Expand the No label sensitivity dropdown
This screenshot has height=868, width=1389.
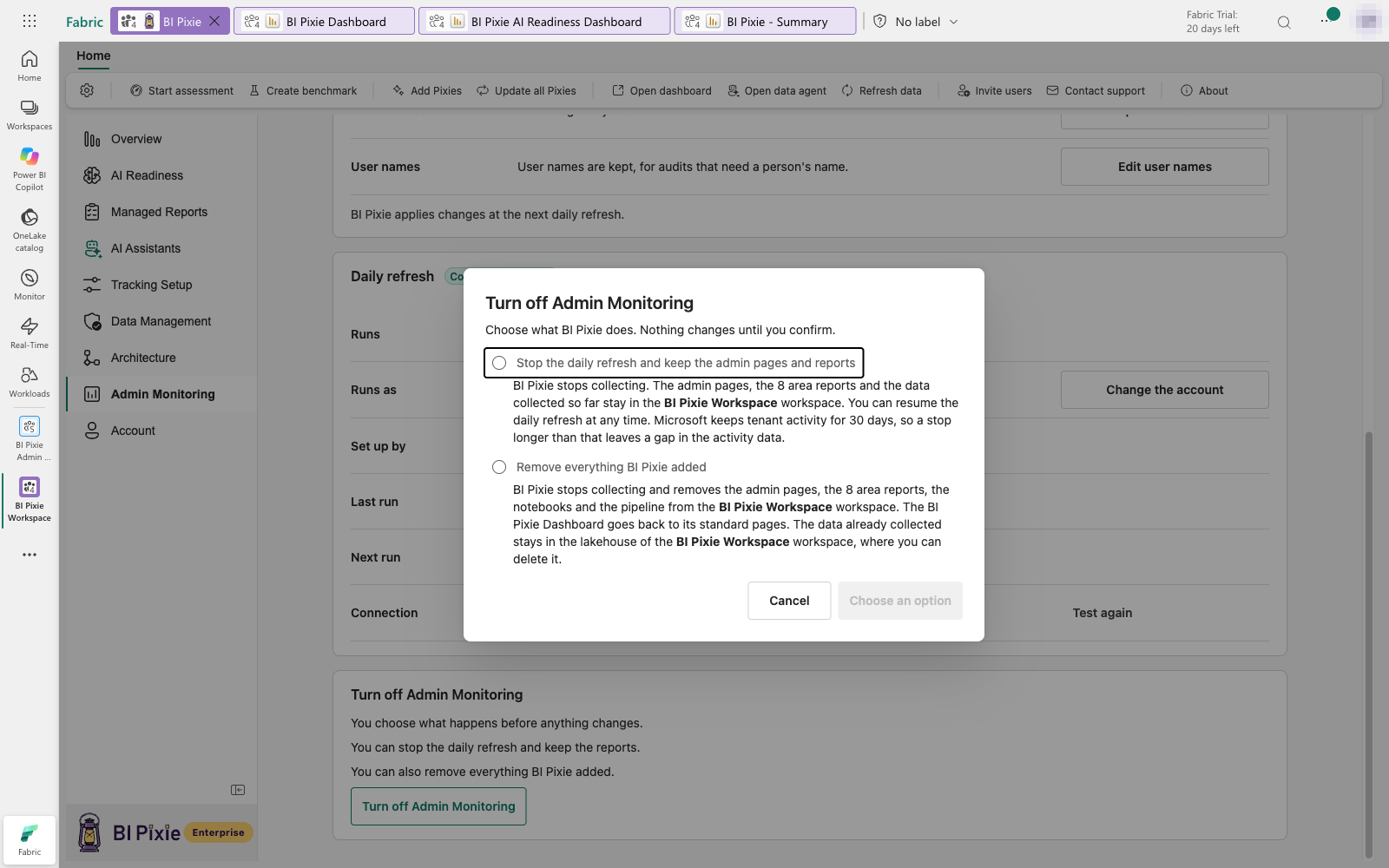[916, 21]
